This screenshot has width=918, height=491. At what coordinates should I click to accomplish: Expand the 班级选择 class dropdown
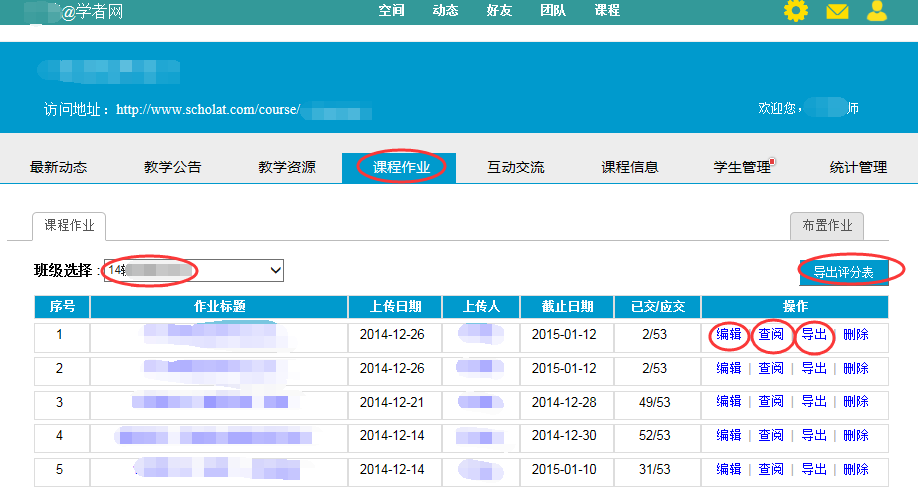(x=193, y=270)
